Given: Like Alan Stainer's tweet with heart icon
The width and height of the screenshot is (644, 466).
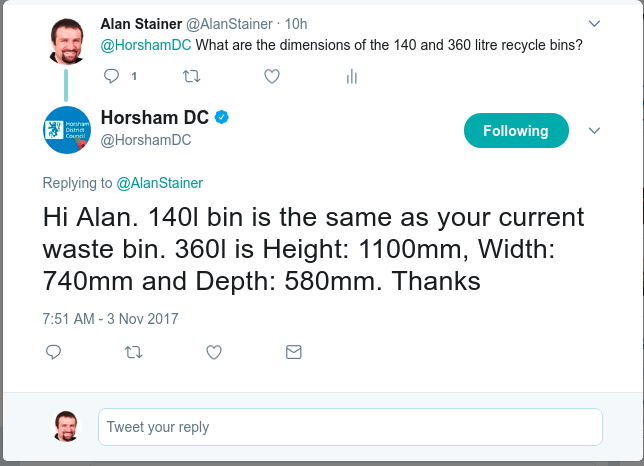Looking at the screenshot, I should click(x=272, y=76).
